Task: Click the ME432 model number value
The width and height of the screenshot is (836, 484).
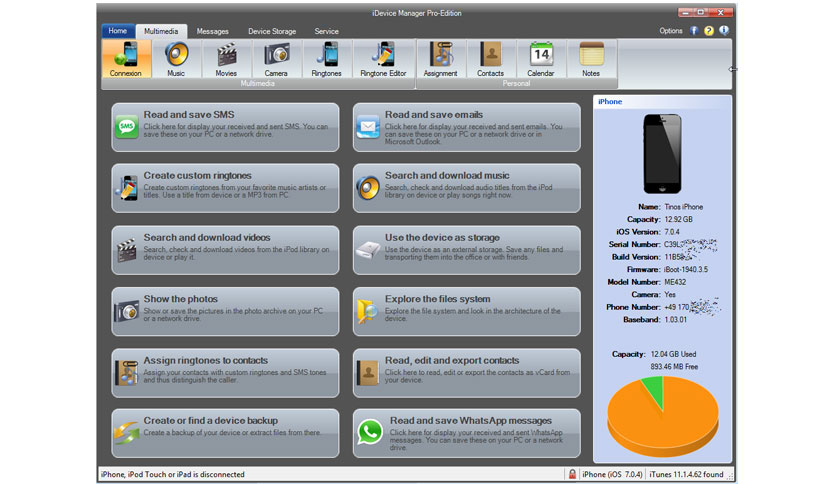Action: (675, 282)
